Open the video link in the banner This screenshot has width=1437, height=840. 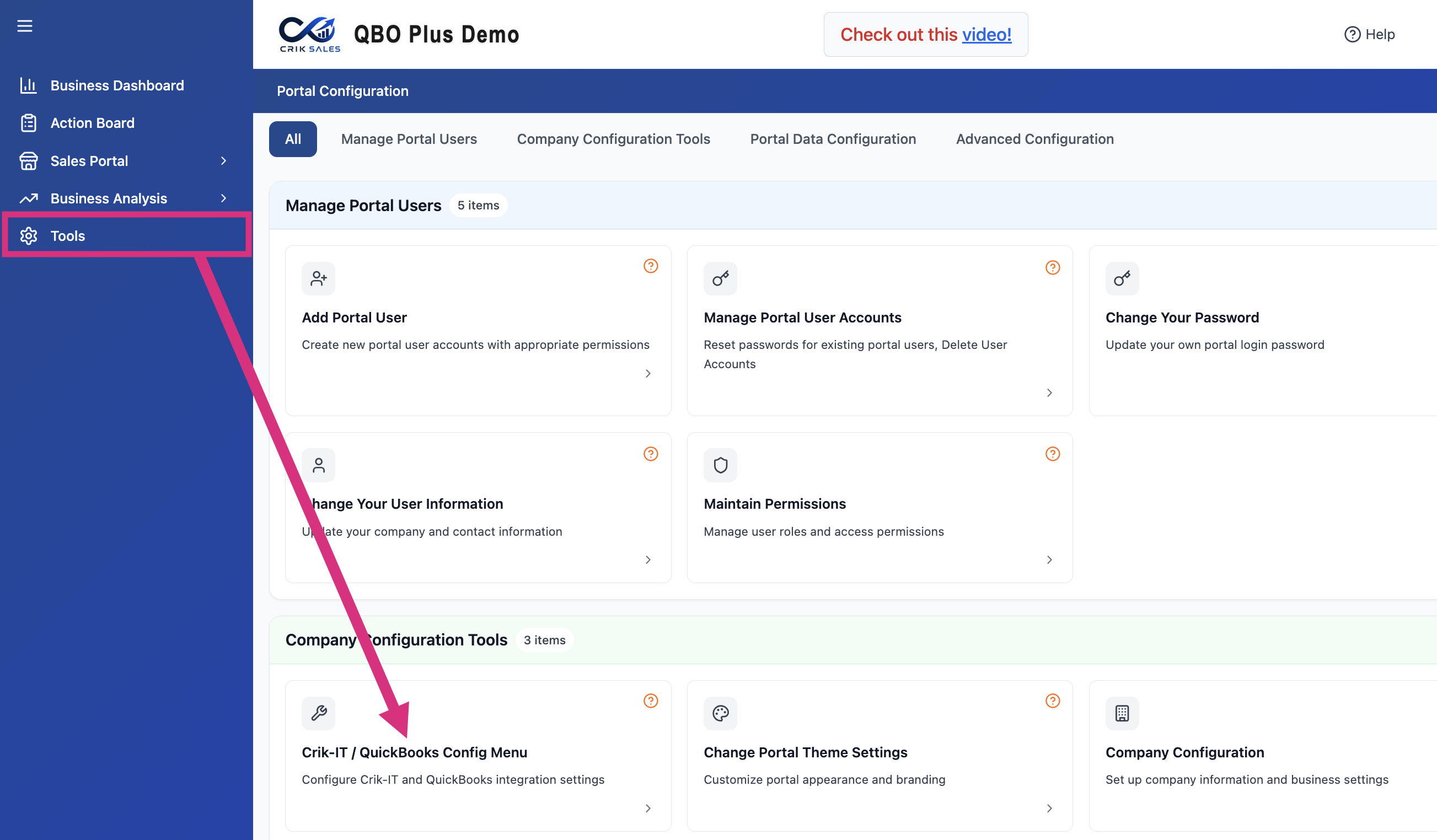(986, 34)
